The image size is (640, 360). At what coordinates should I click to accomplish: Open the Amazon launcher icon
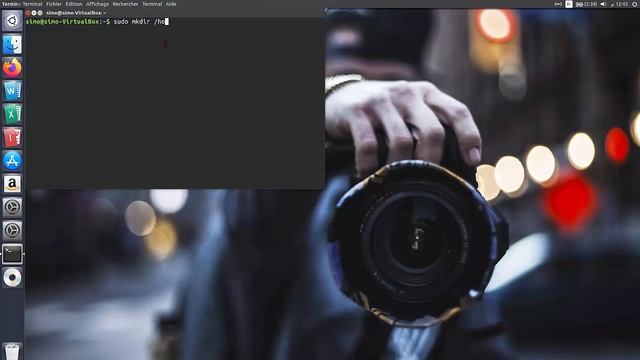point(12,184)
